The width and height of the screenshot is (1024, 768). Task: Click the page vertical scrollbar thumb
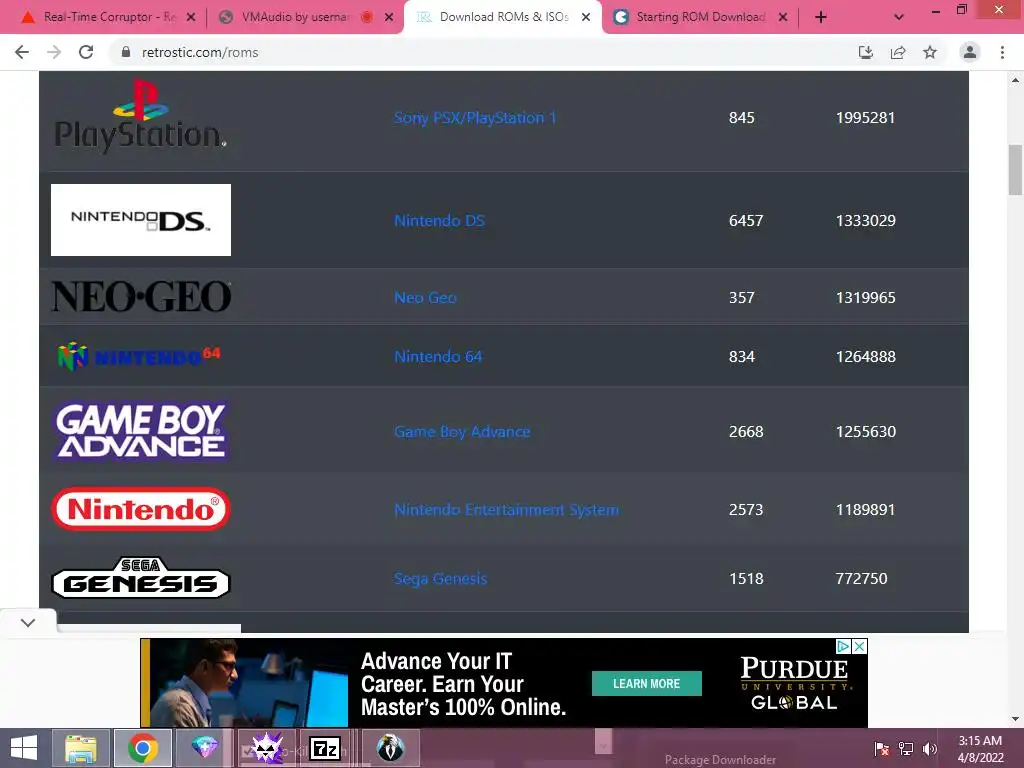tap(1015, 170)
